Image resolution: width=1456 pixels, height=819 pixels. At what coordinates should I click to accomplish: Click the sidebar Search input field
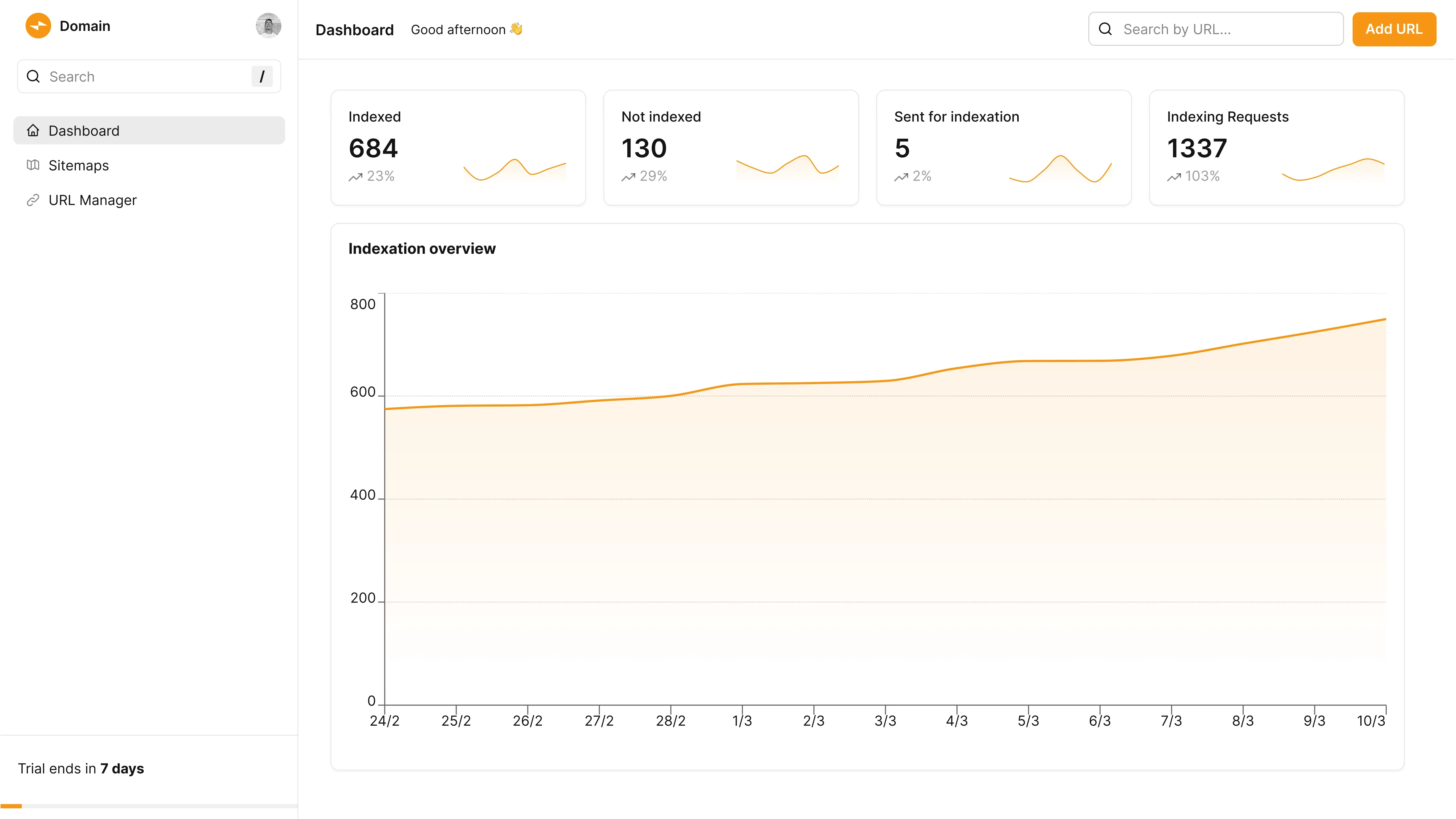[149, 76]
